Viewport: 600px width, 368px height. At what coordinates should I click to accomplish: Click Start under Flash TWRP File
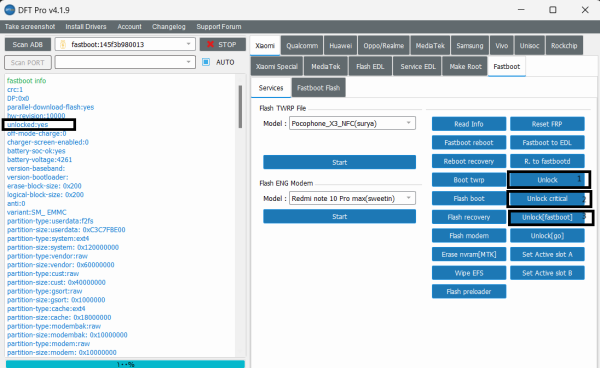tap(339, 162)
